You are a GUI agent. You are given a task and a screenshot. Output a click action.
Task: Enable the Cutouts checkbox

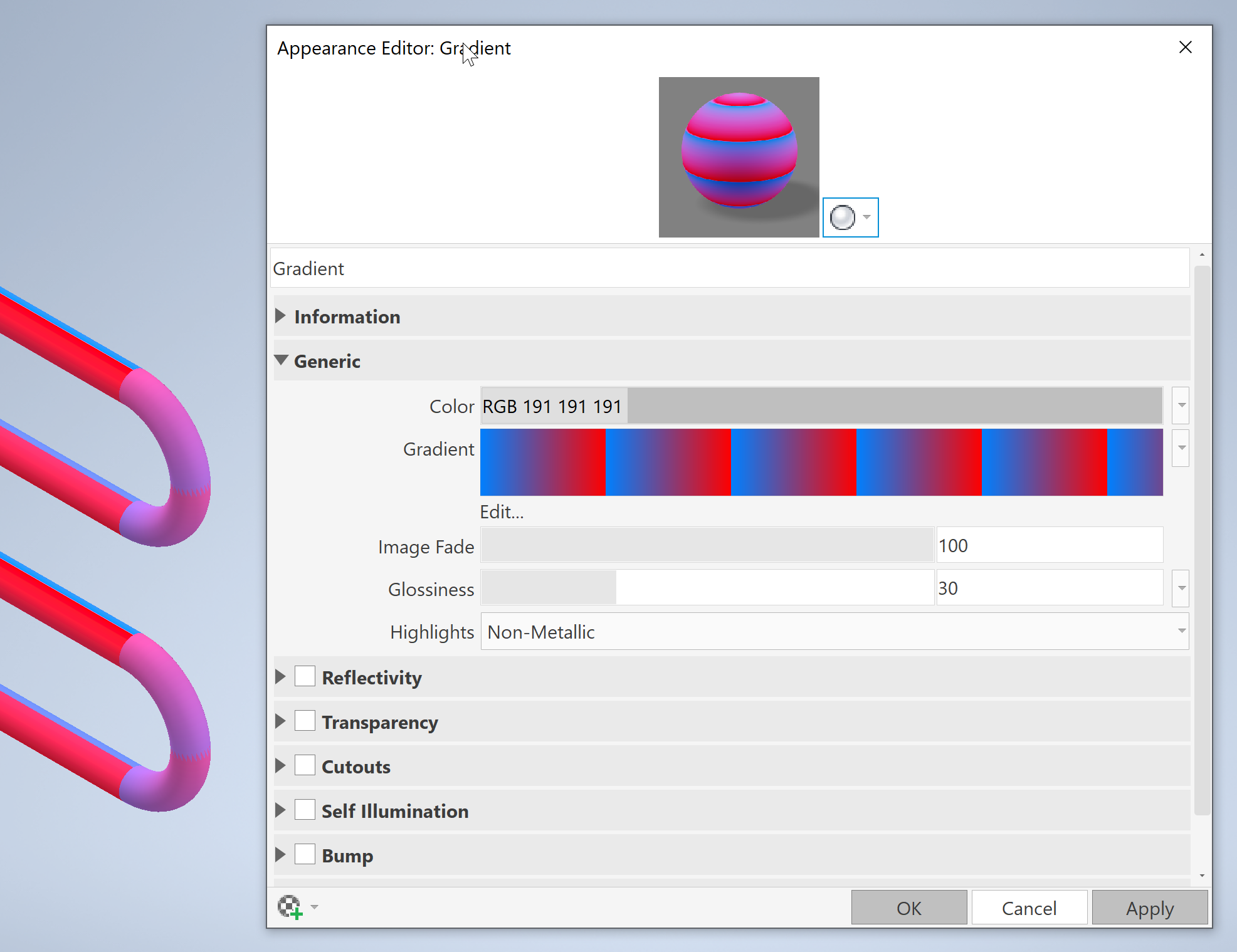click(x=305, y=766)
